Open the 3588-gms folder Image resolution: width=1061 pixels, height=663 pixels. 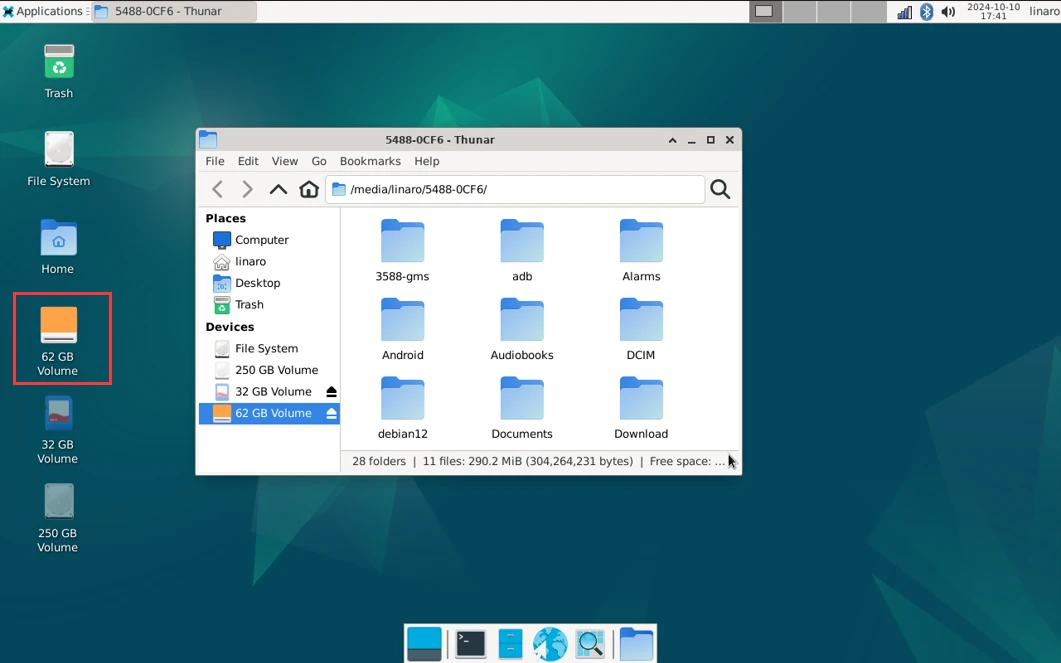coord(403,250)
